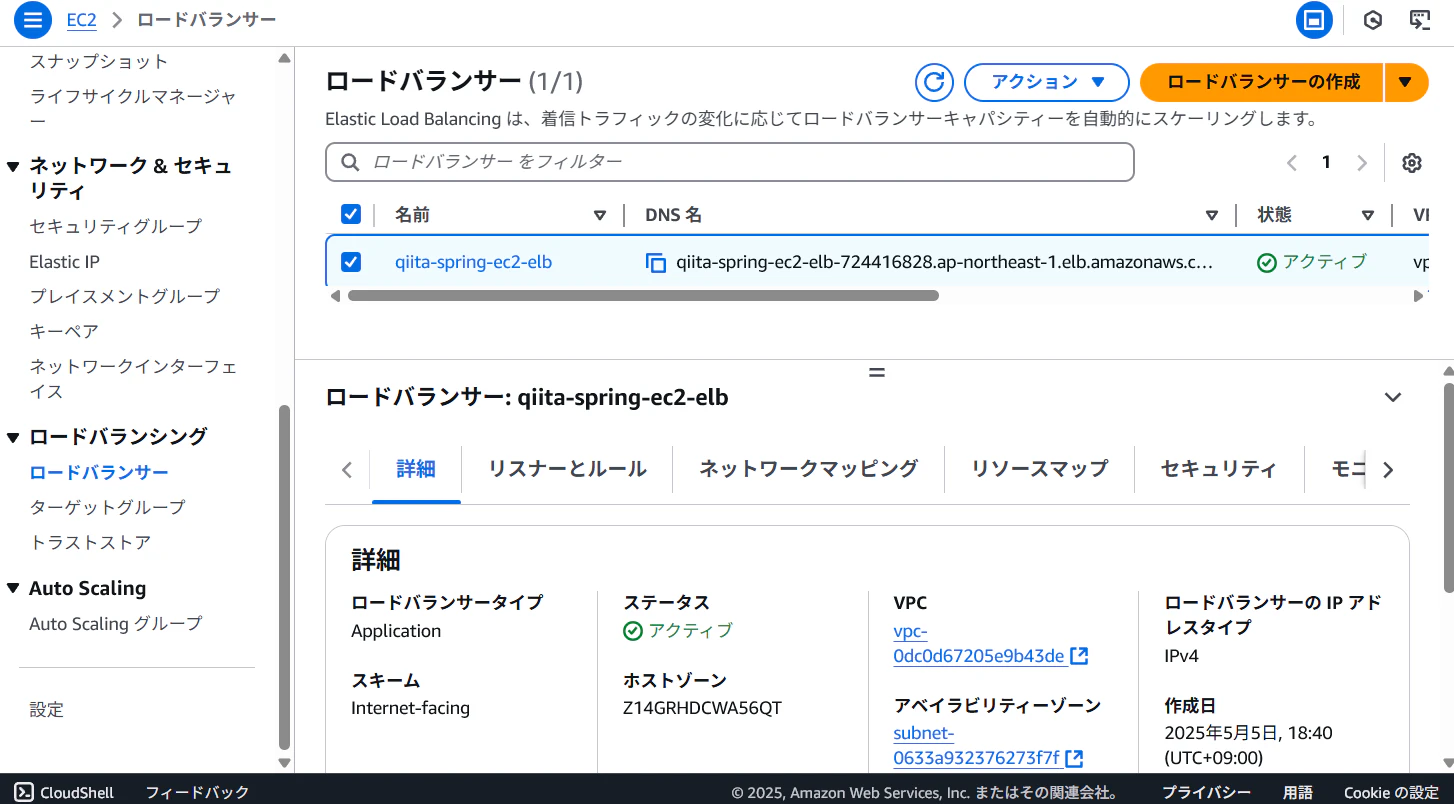
Task: Open 設定 in the sidebar
Action: [x=46, y=710]
